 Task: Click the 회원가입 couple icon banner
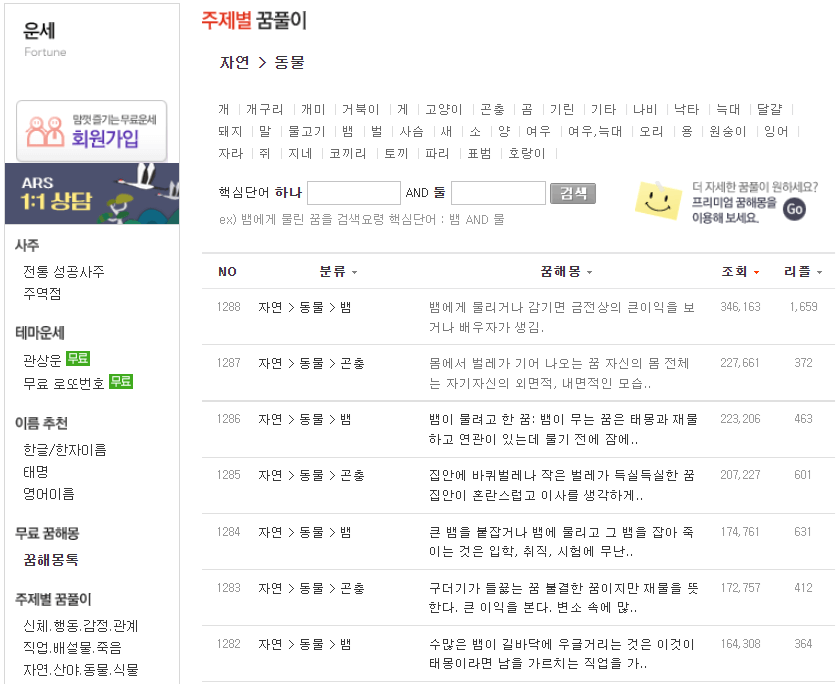point(92,131)
